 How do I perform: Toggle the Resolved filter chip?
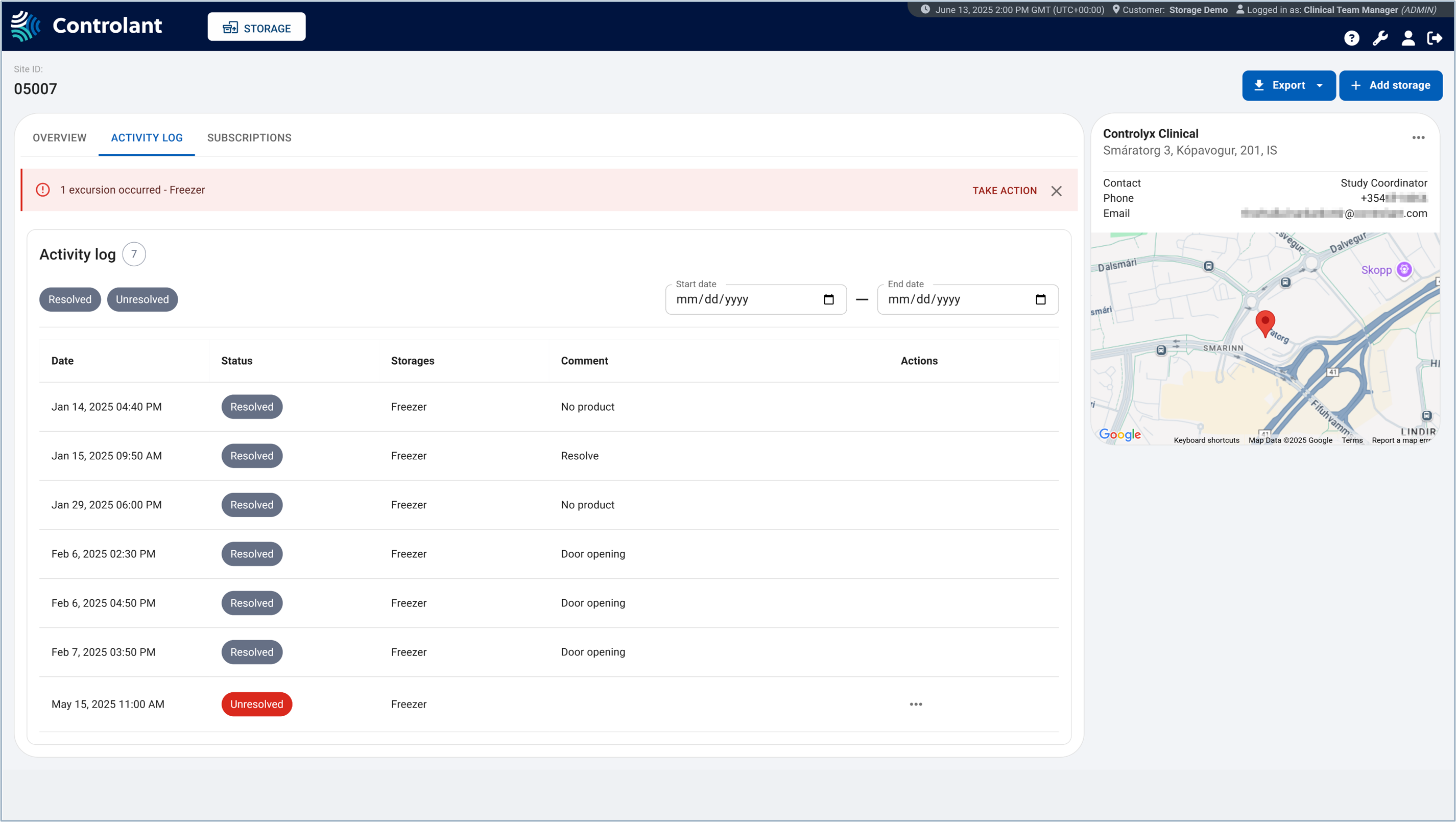pos(69,299)
